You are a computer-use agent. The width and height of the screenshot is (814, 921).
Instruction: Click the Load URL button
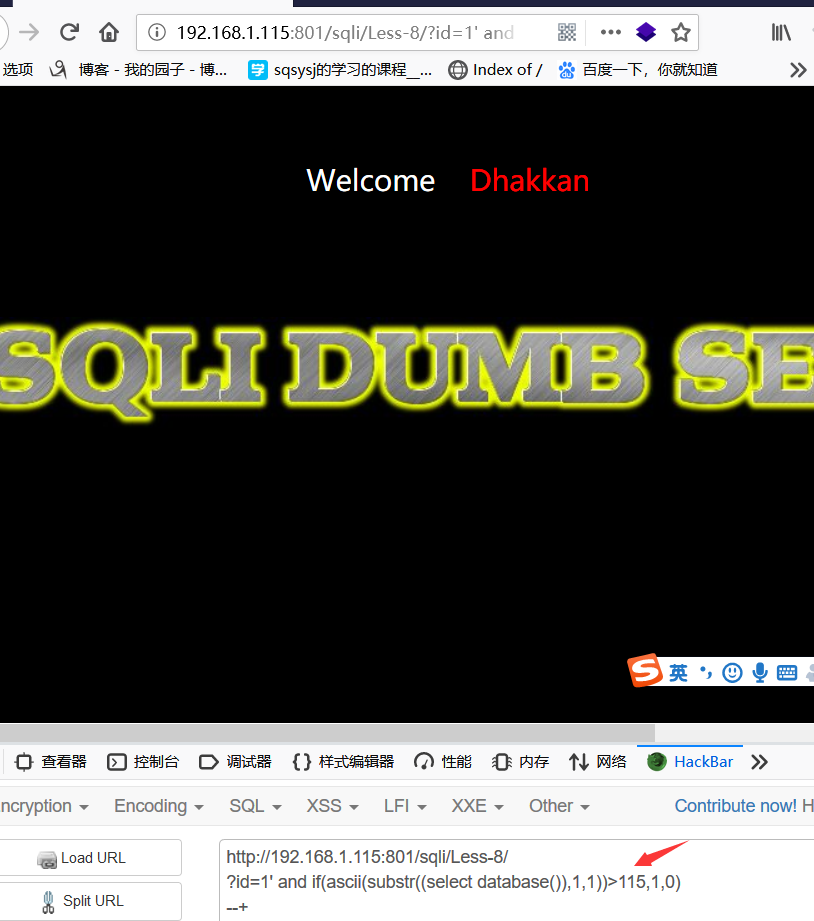(90, 858)
